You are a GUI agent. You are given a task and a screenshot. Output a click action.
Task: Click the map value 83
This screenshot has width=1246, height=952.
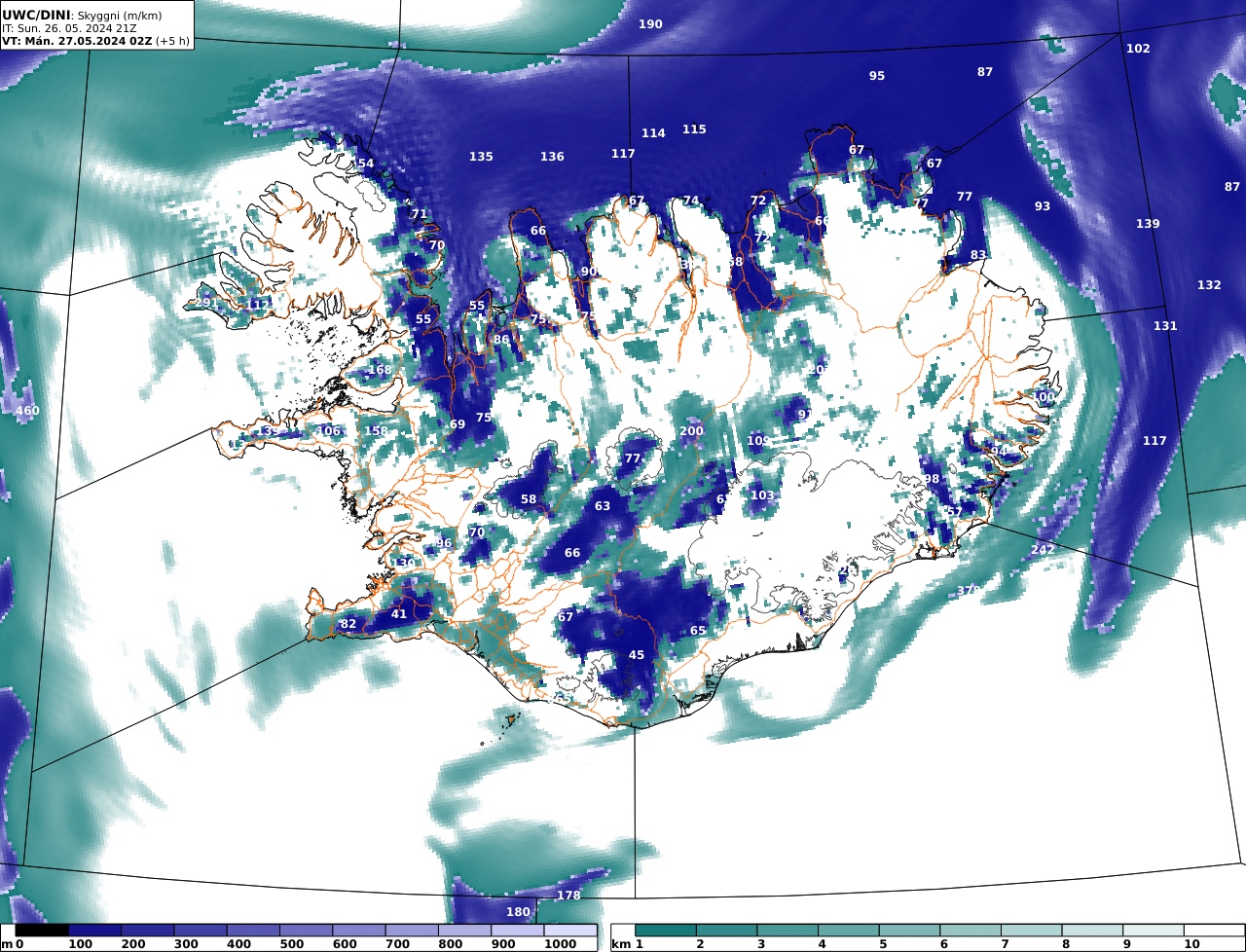coord(978,255)
